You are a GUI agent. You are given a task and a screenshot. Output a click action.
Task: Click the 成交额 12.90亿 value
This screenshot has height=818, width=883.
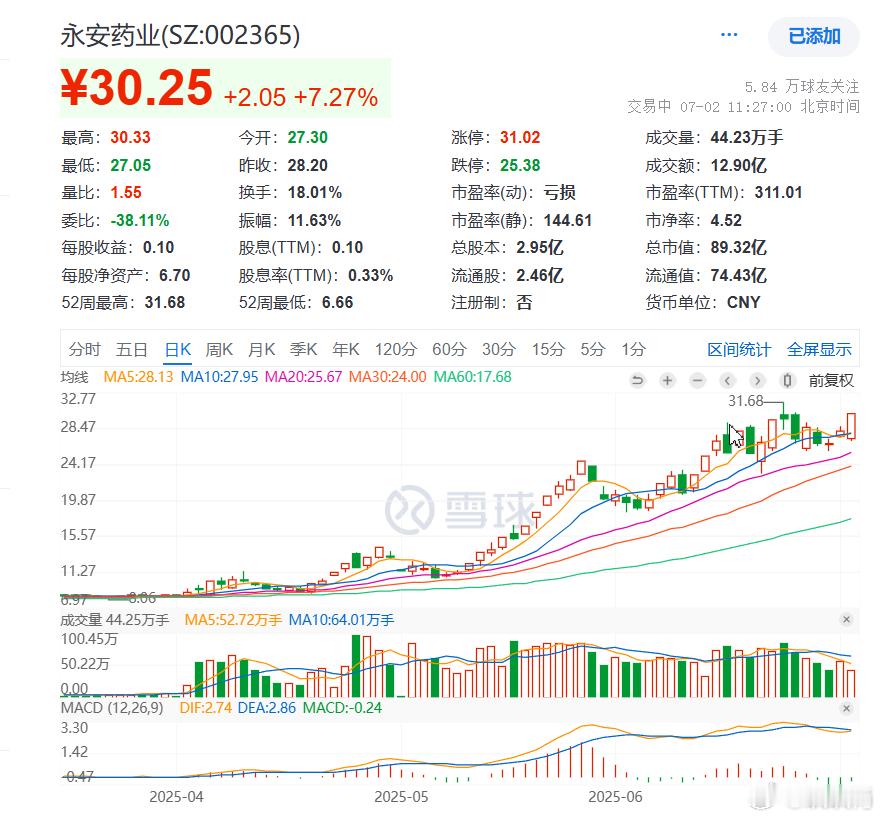(x=738, y=166)
